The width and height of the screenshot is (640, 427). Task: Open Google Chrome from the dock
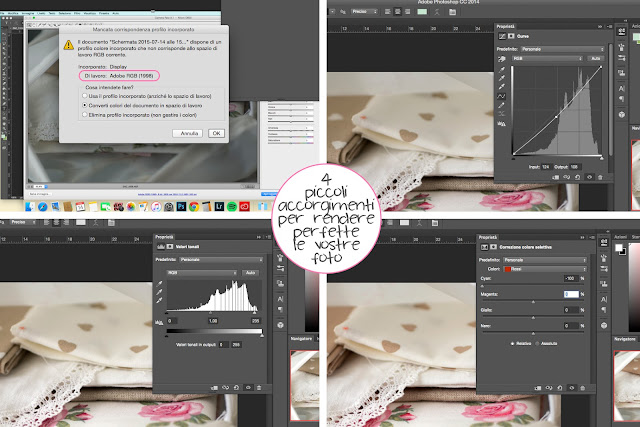[194, 207]
